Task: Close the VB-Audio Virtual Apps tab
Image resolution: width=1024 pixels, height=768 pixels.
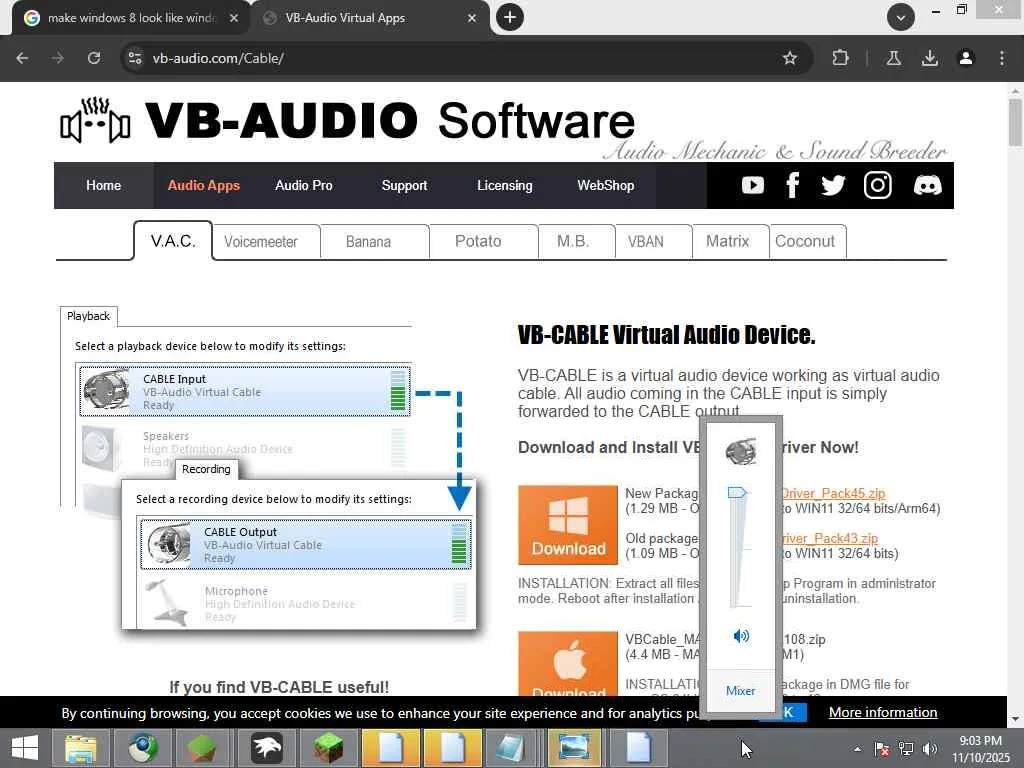Action: (x=472, y=18)
